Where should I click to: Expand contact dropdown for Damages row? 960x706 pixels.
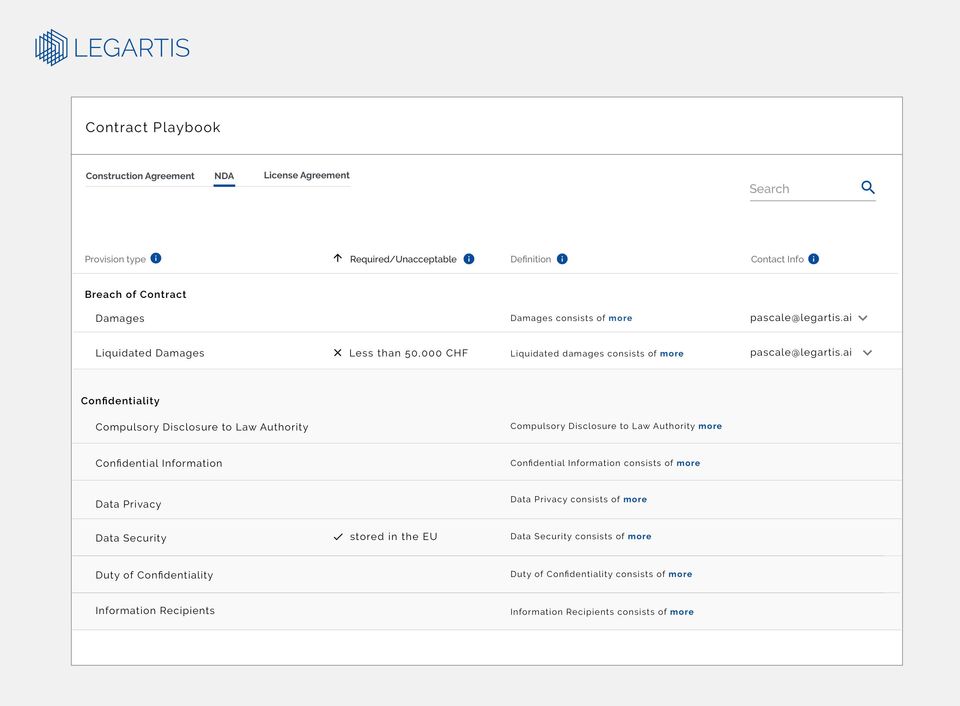pos(863,318)
